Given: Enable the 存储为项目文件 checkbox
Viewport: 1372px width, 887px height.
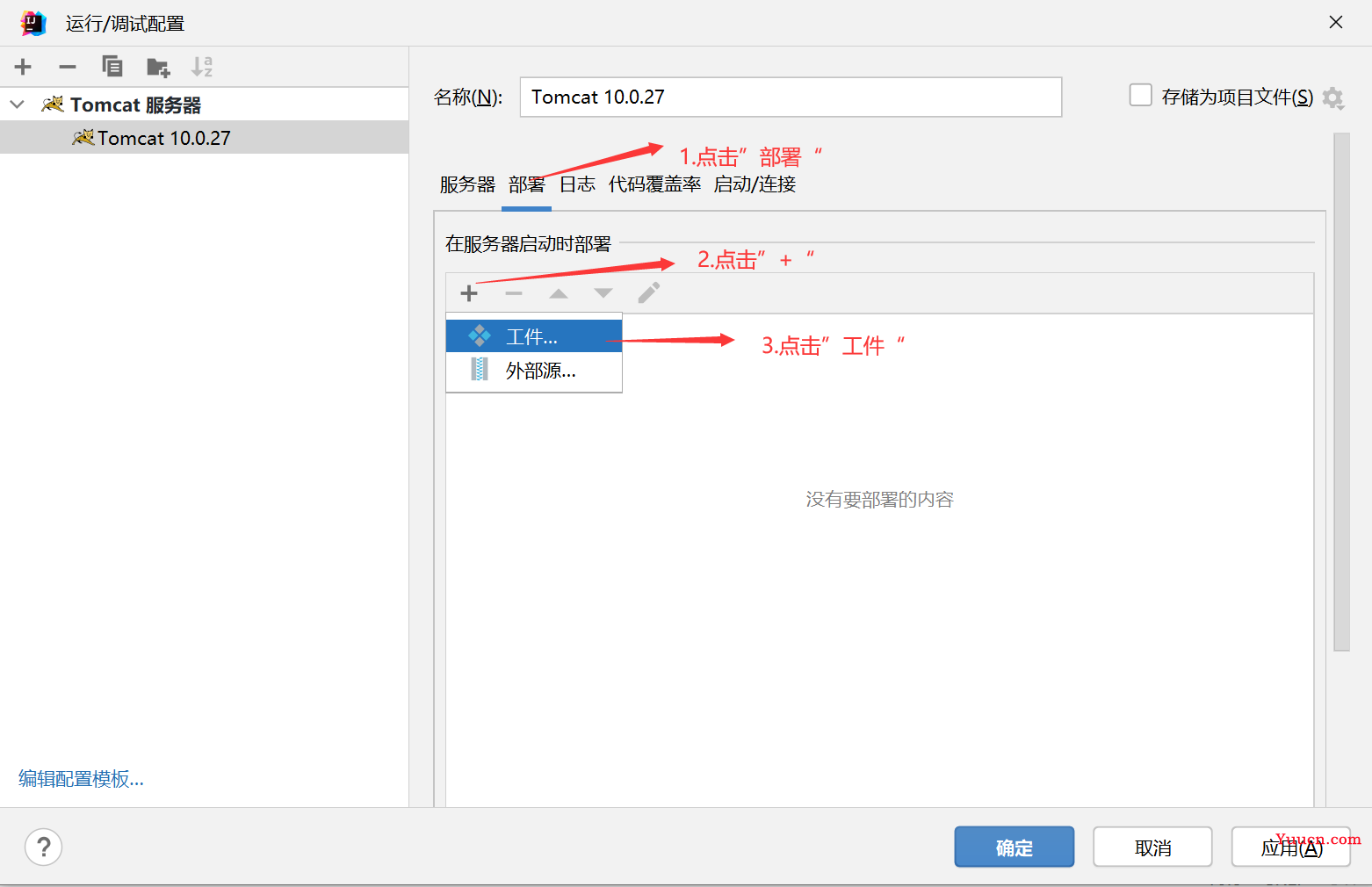Looking at the screenshot, I should (1140, 96).
